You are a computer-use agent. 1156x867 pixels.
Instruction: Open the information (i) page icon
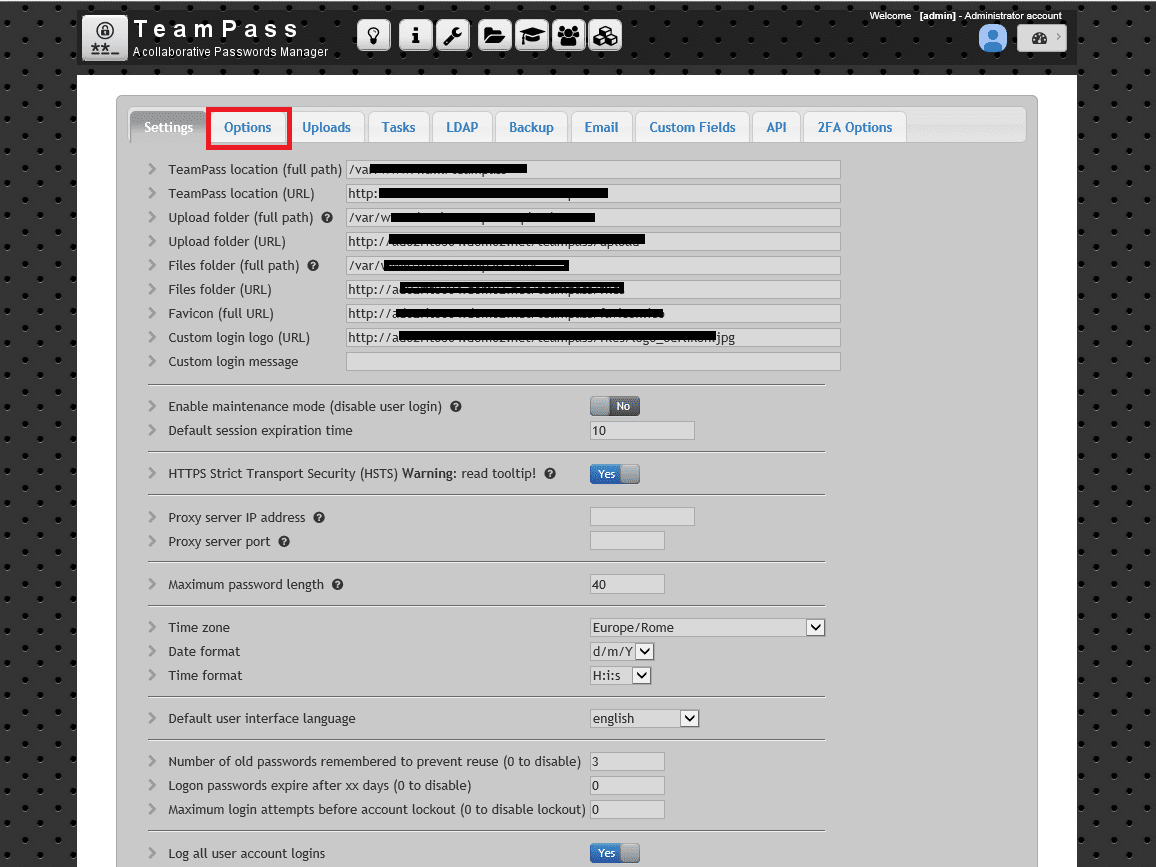[416, 35]
